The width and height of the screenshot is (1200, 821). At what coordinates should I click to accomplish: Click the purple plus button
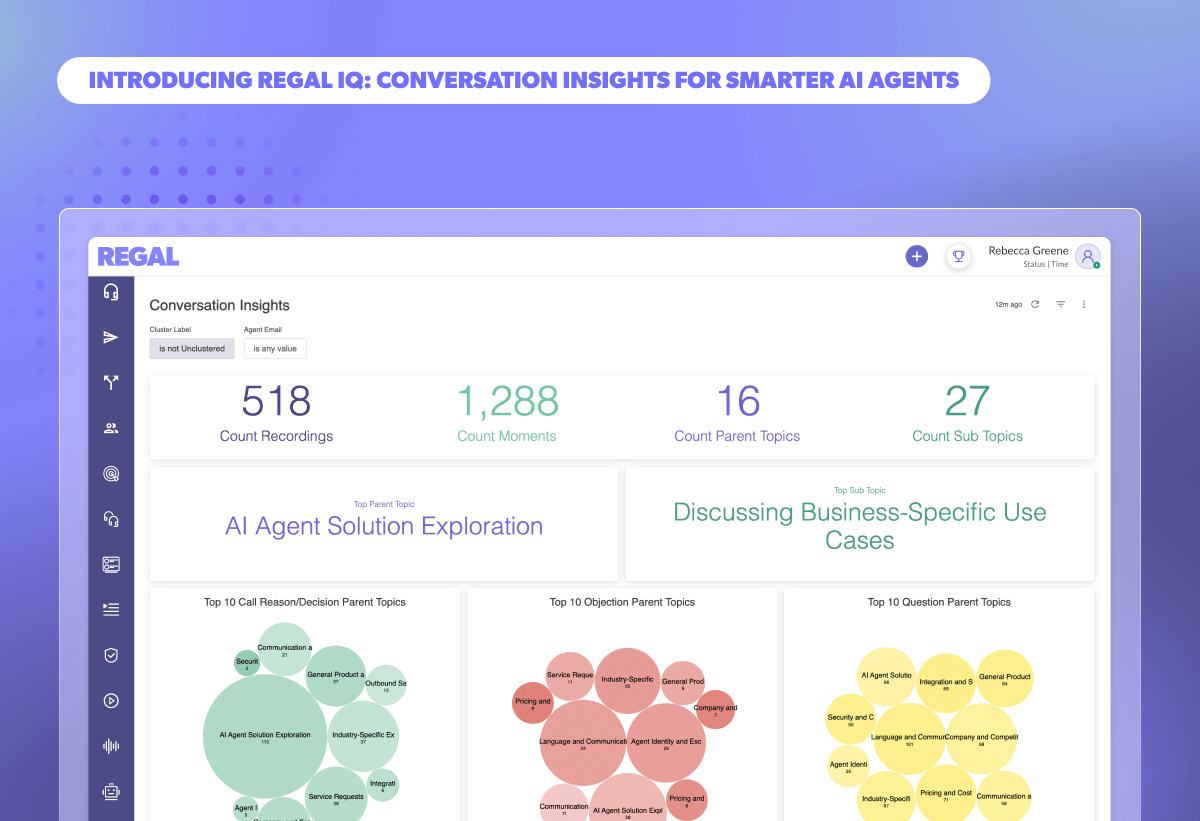(x=917, y=257)
